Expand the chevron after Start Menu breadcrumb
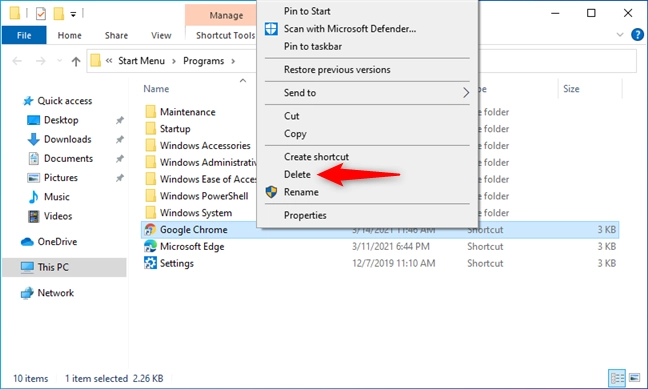The width and height of the screenshot is (648, 389). coord(174,61)
